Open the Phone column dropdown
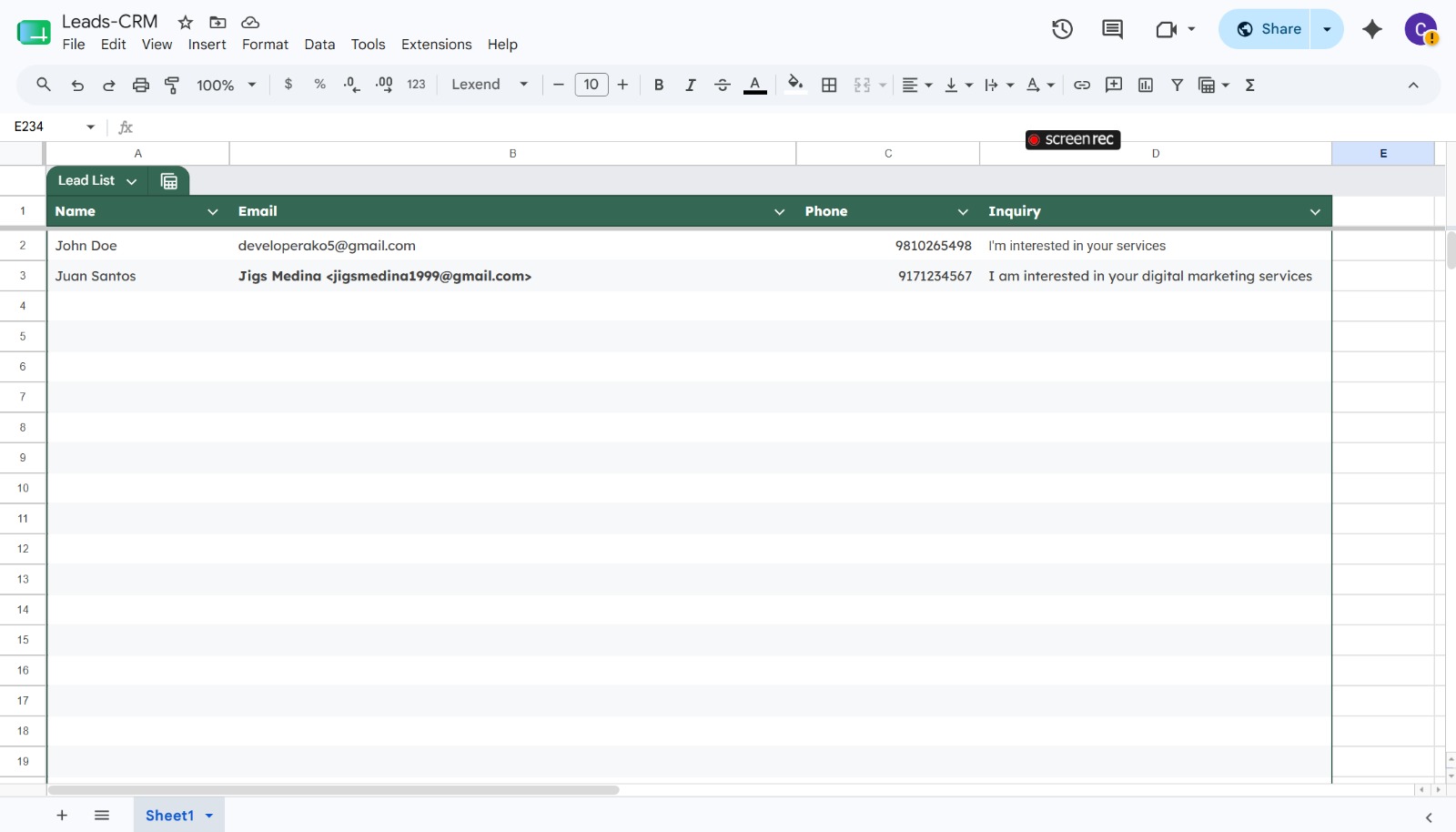Image resolution: width=1456 pixels, height=832 pixels. [x=964, y=211]
